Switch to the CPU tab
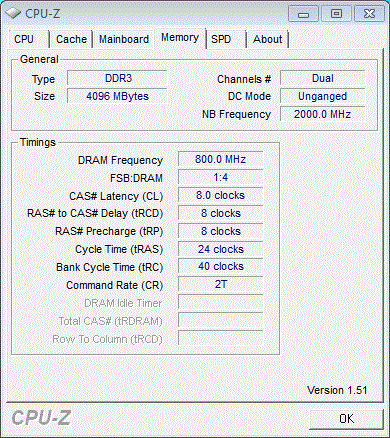This screenshot has height=438, width=390. [29, 39]
